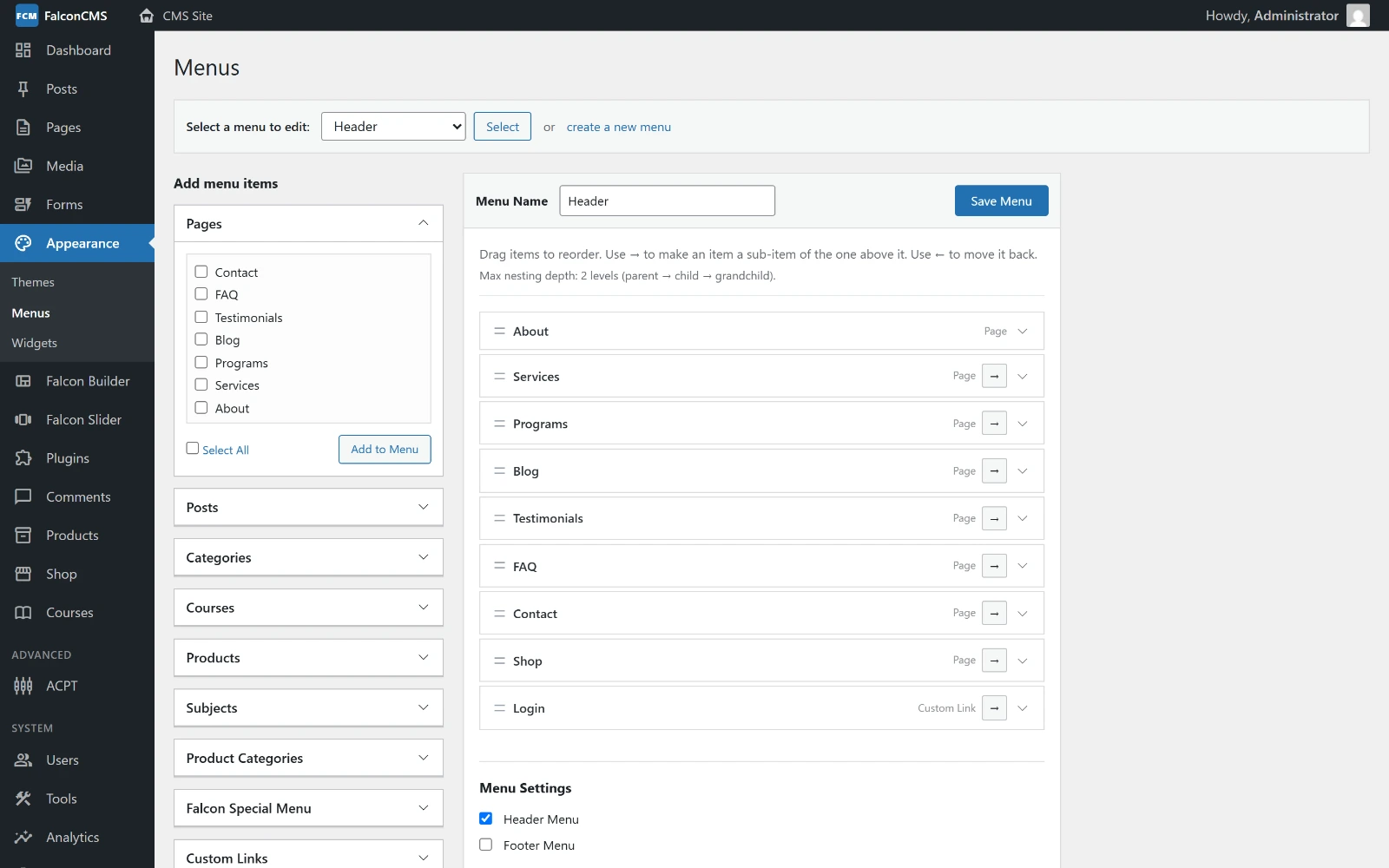Check the Contact page checkbox
The height and width of the screenshot is (868, 1389).
pyautogui.click(x=201, y=272)
